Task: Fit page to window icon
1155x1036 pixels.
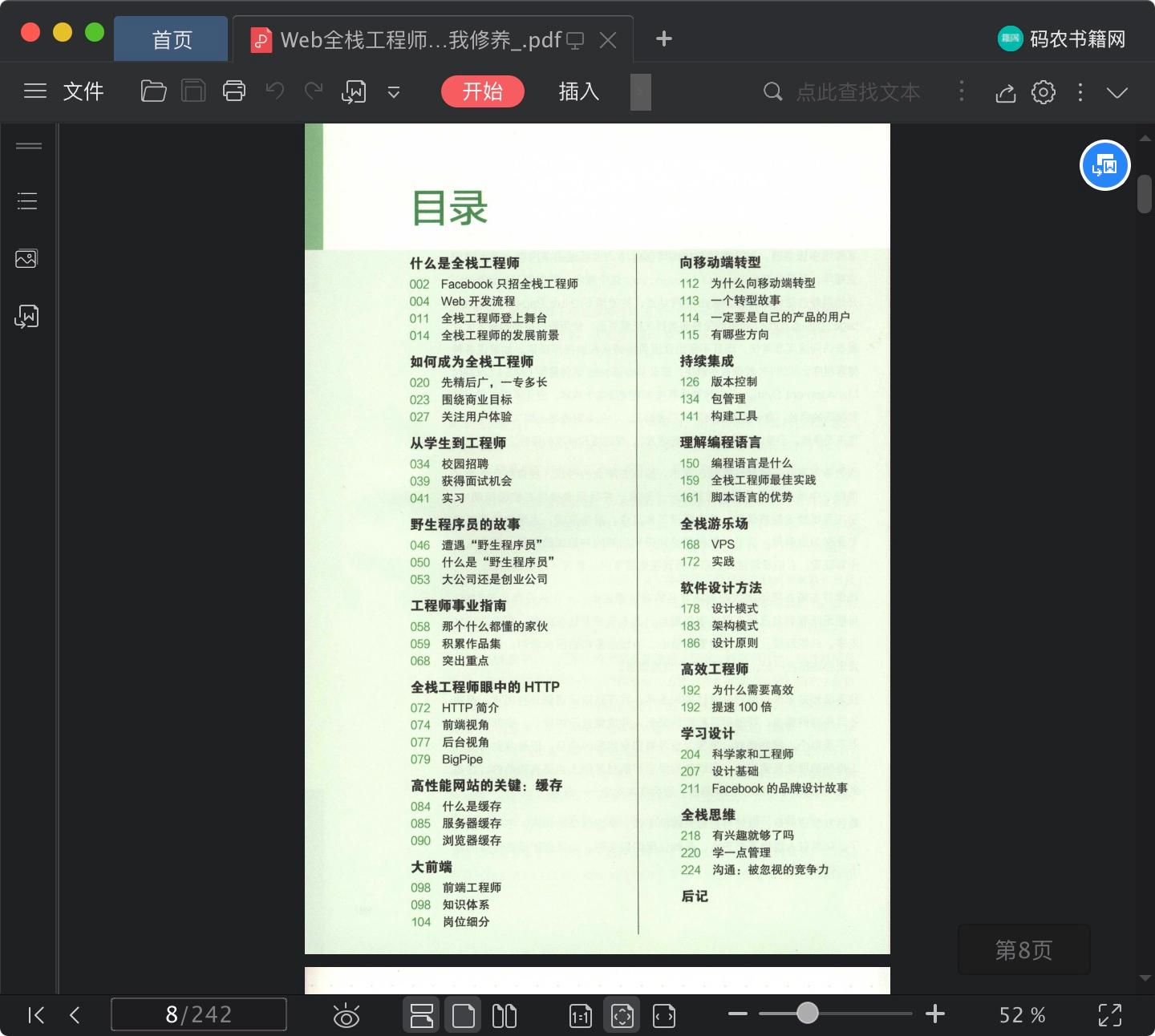Action: click(x=622, y=1015)
